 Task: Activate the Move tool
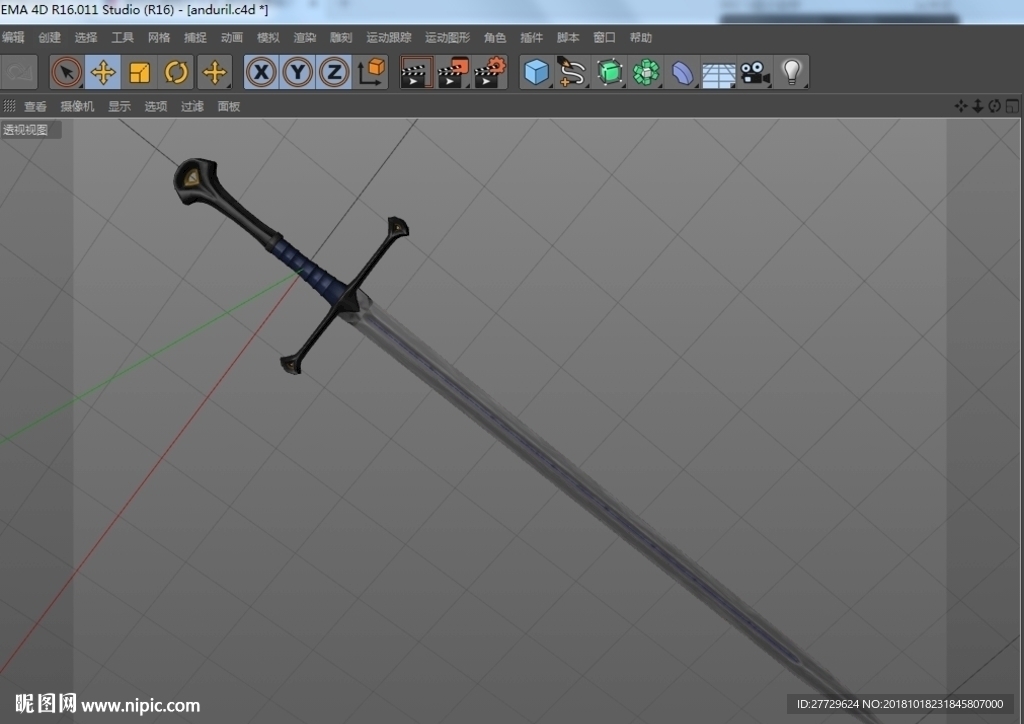point(103,72)
